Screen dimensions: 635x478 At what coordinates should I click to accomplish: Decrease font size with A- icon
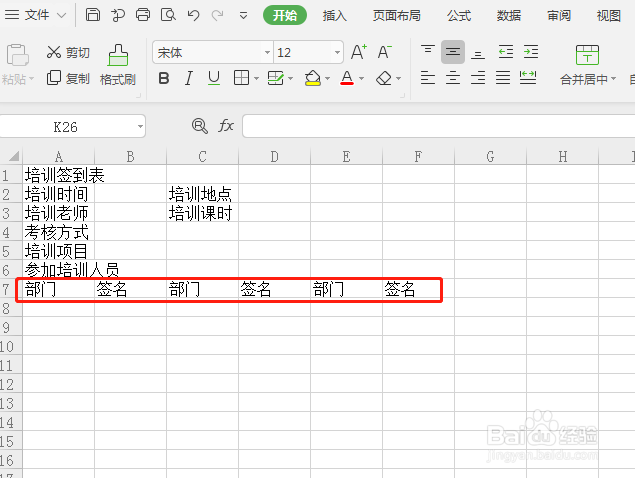pyautogui.click(x=384, y=52)
